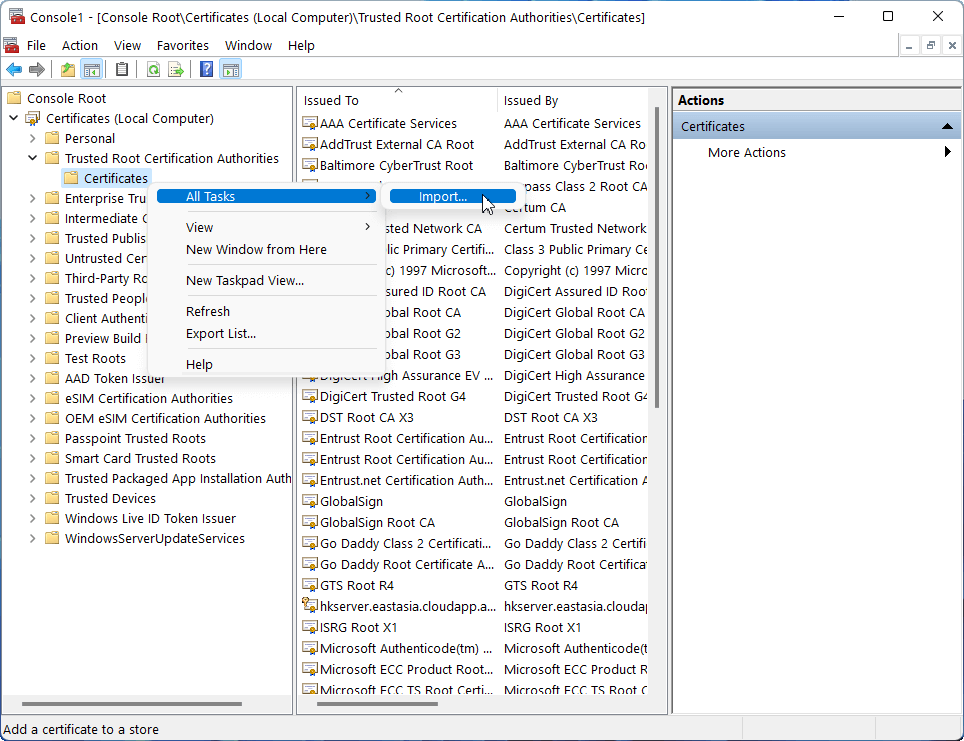
Task: Open Help via the blue question-mark icon
Action: [x=207, y=70]
